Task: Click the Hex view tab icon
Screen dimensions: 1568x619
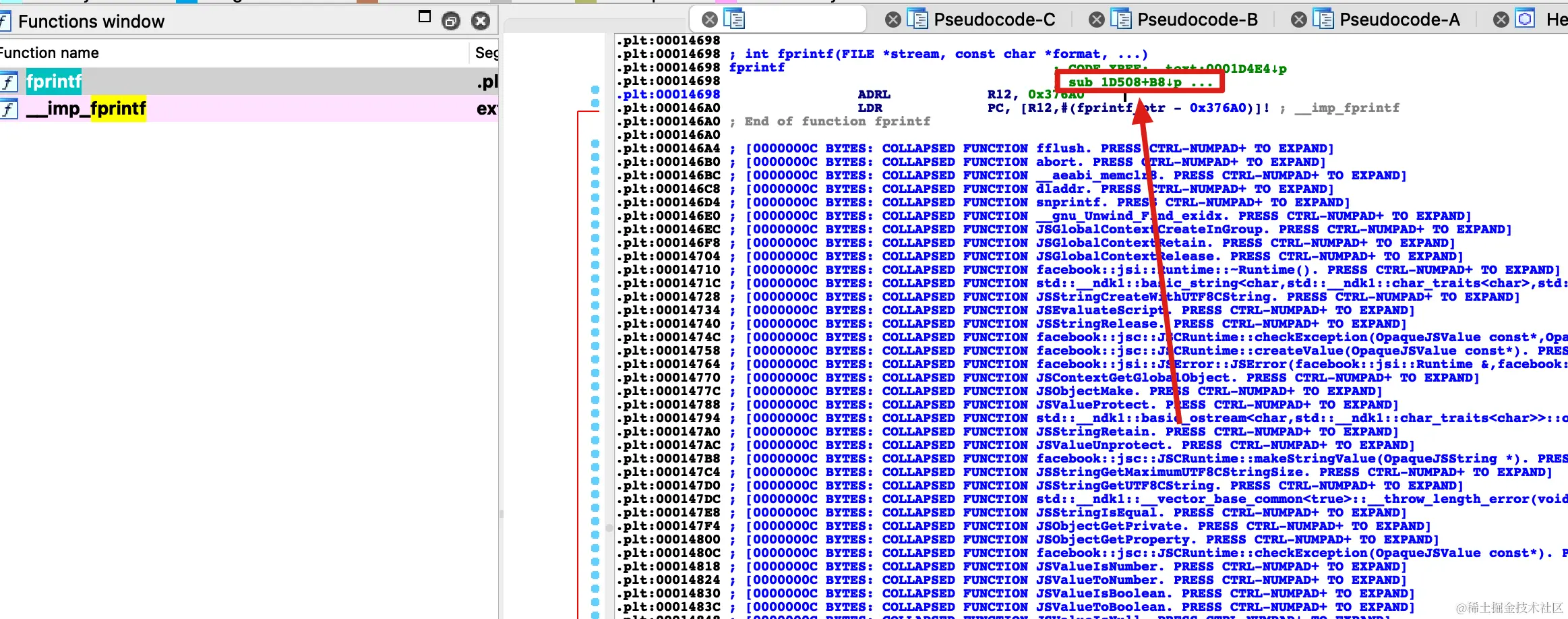Action: point(1525,18)
